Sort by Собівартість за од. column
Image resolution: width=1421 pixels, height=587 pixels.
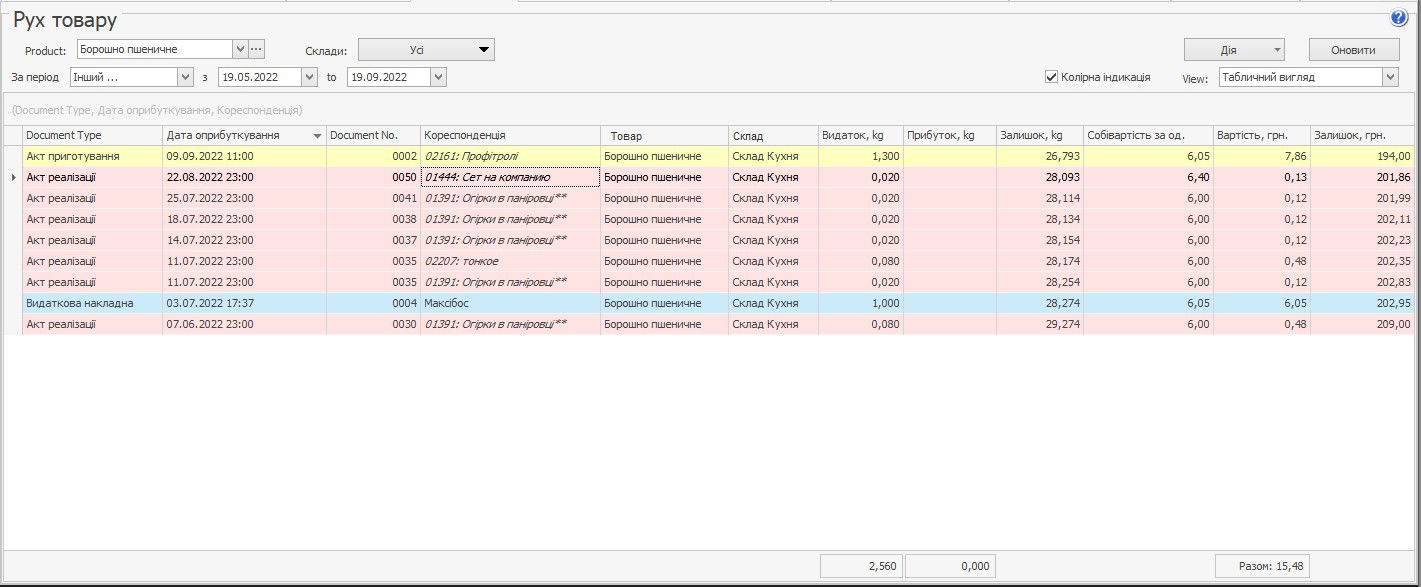coord(1147,135)
